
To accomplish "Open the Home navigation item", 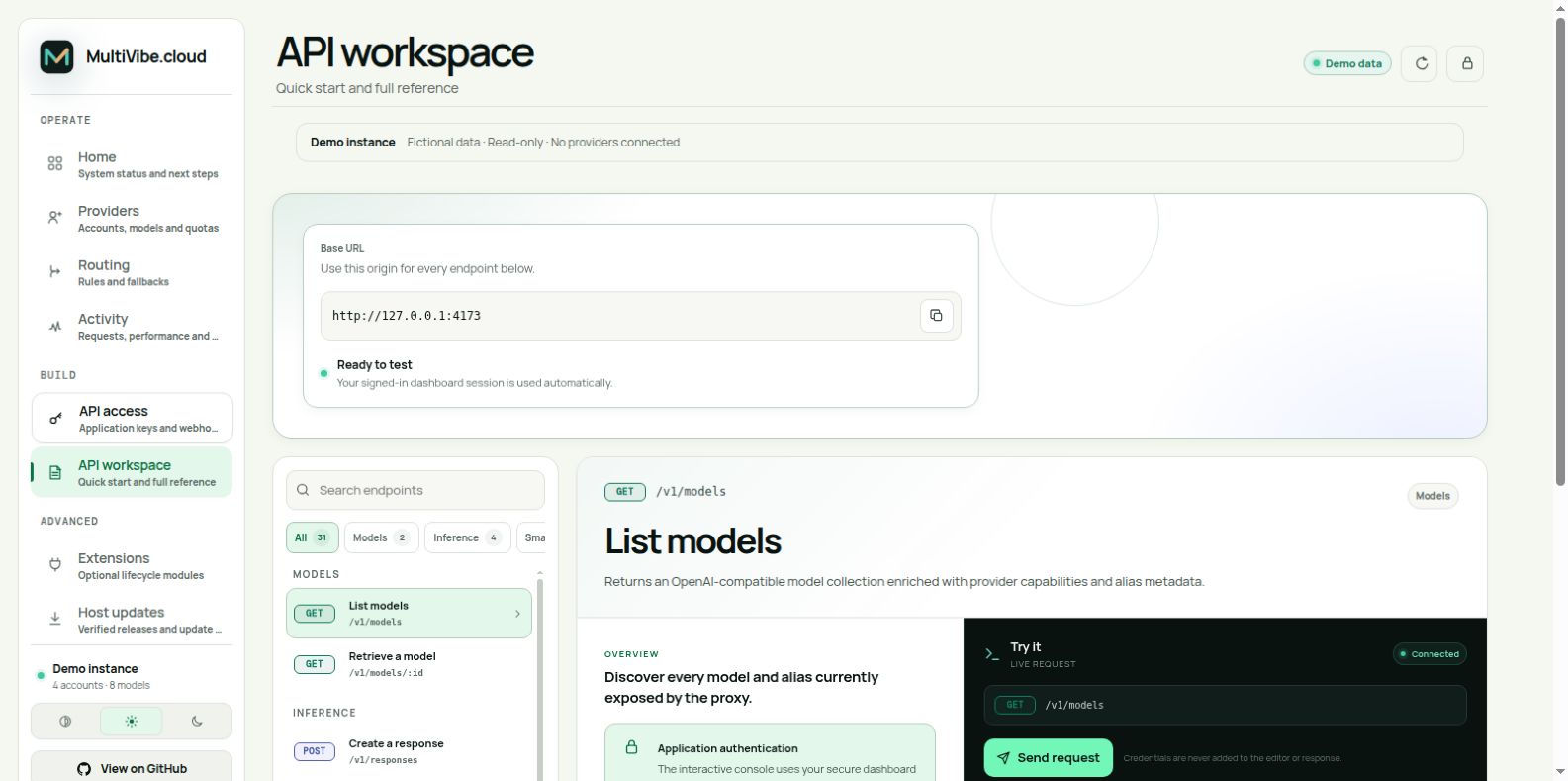I will coord(132,164).
